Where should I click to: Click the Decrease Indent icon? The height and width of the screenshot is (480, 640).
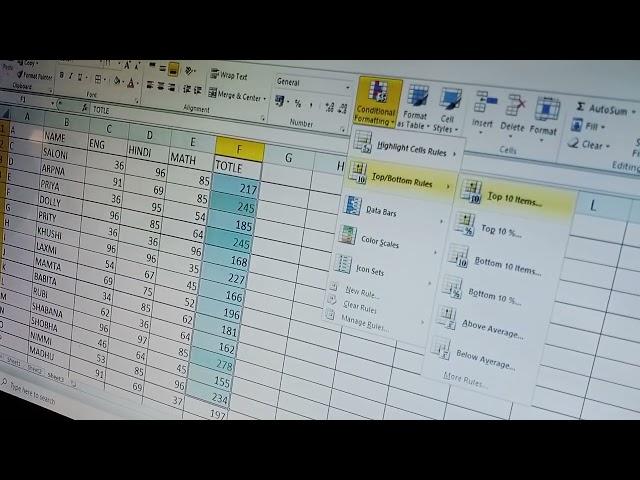(187, 89)
